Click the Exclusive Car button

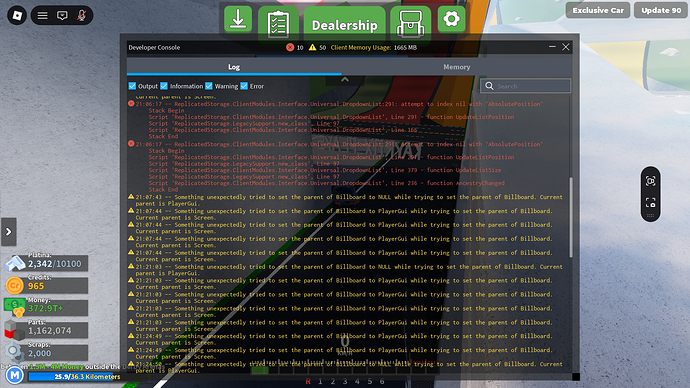click(598, 10)
